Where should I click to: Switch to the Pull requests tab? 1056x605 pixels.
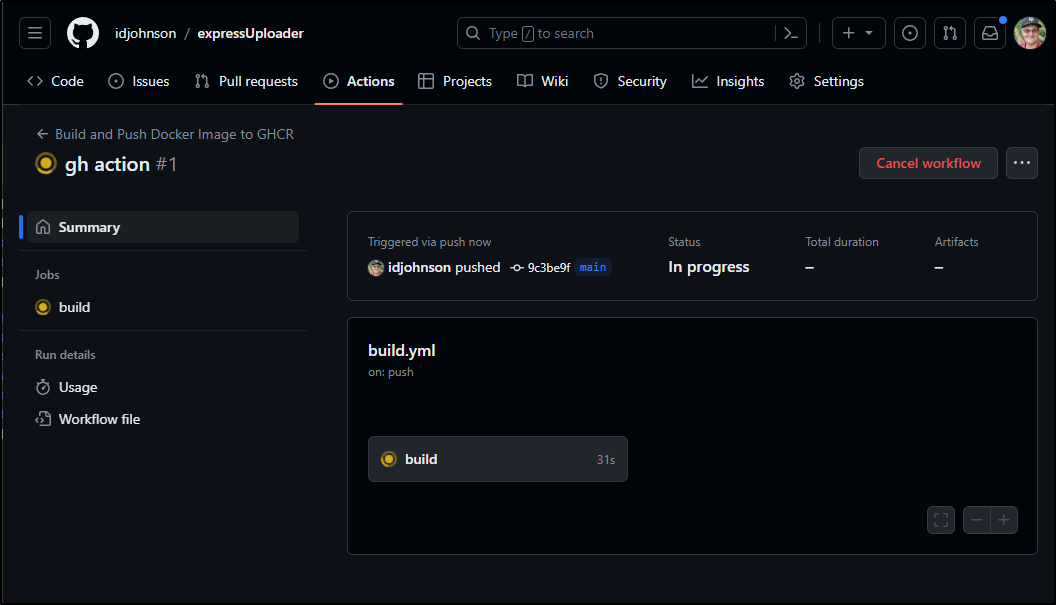click(246, 82)
